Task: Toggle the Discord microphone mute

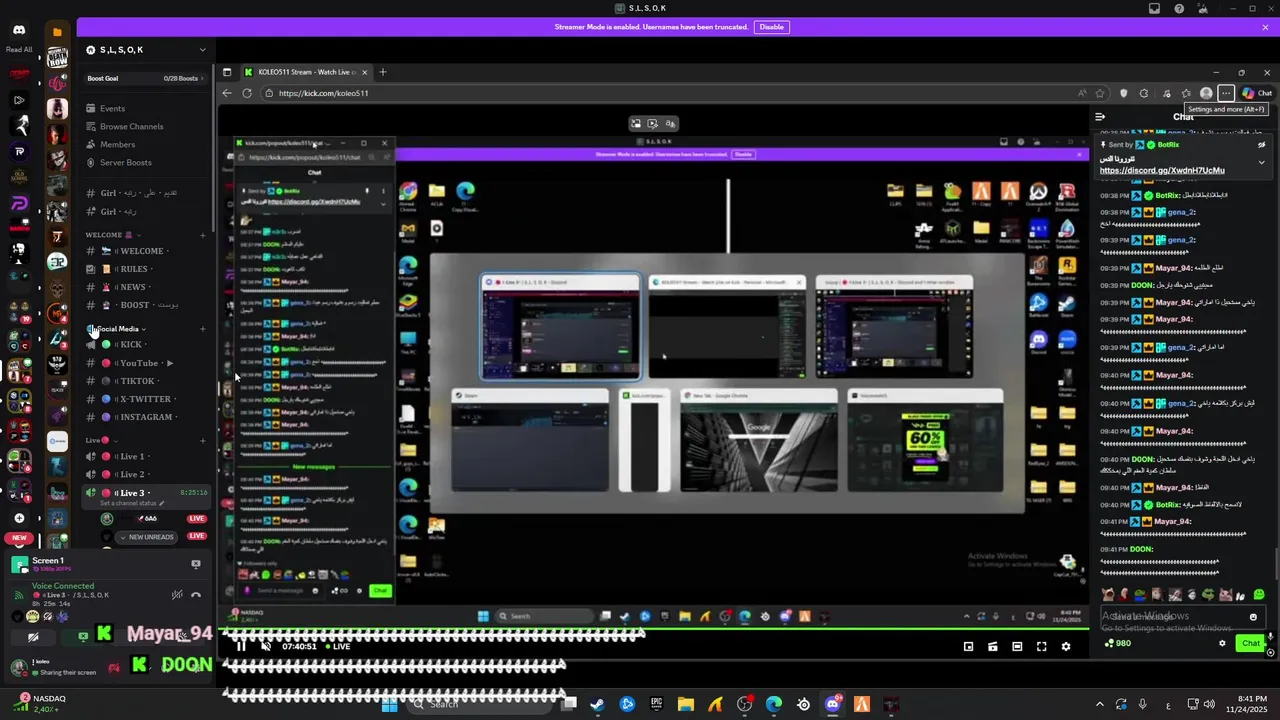Action: [114, 667]
